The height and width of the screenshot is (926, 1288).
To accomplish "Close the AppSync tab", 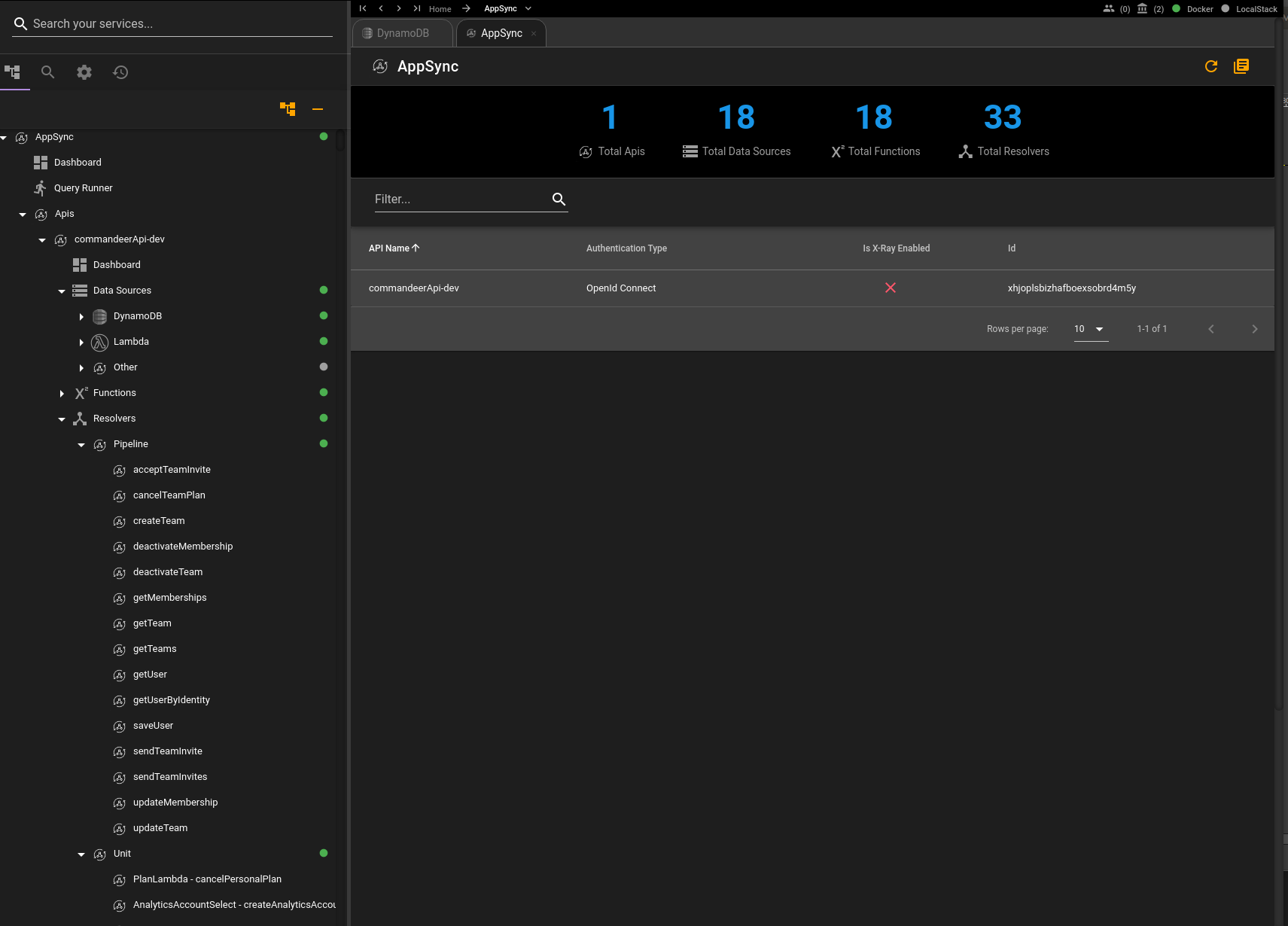I will tap(534, 33).
